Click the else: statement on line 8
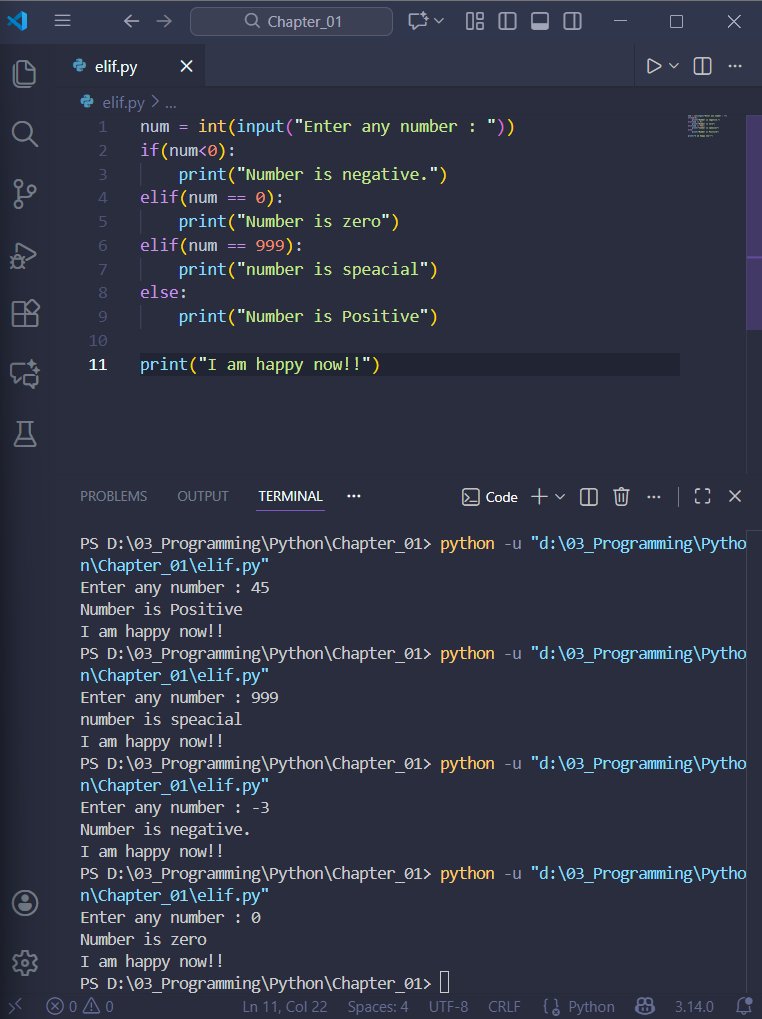Viewport: 762px width, 1019px height. click(x=163, y=293)
